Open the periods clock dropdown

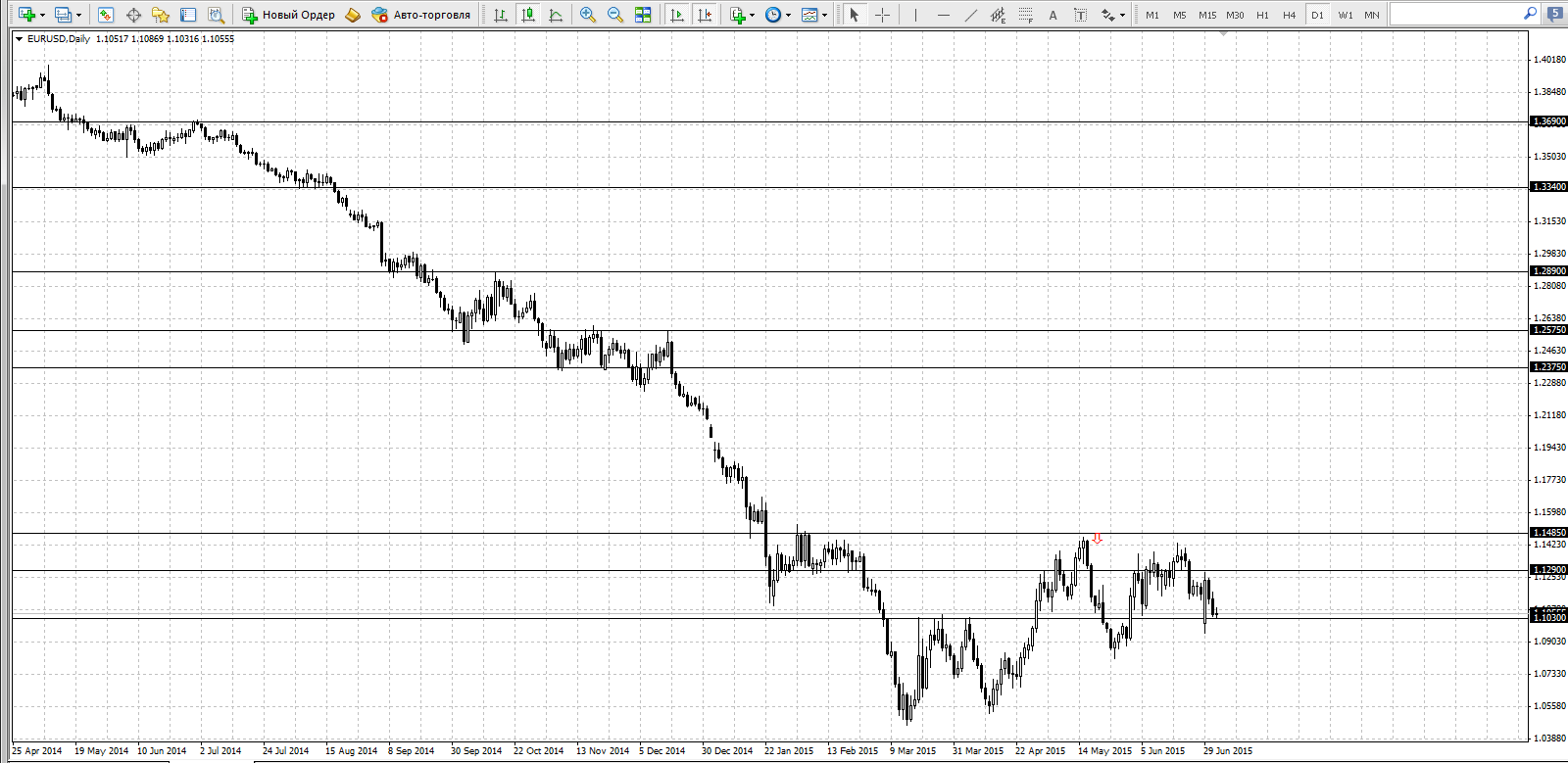point(778,15)
